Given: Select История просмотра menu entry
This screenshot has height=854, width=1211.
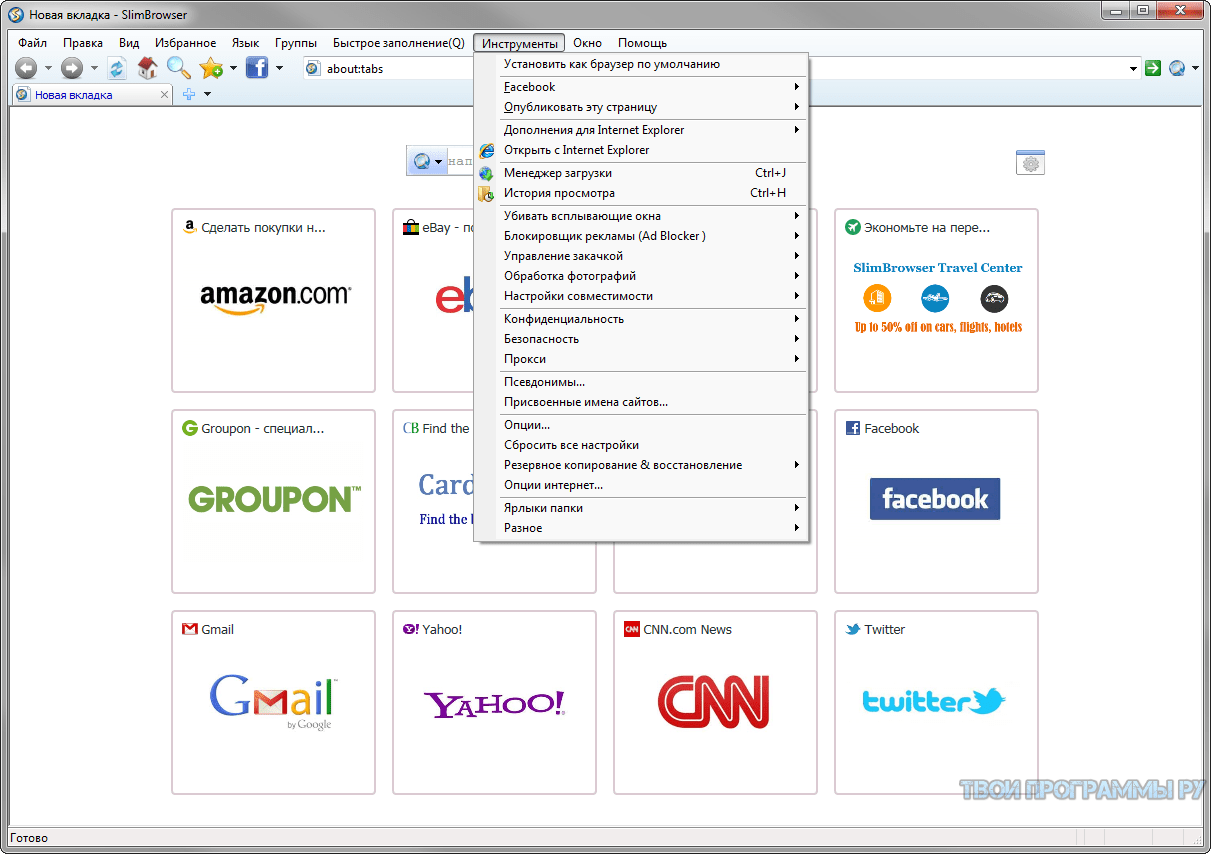Looking at the screenshot, I should (x=640, y=193).
